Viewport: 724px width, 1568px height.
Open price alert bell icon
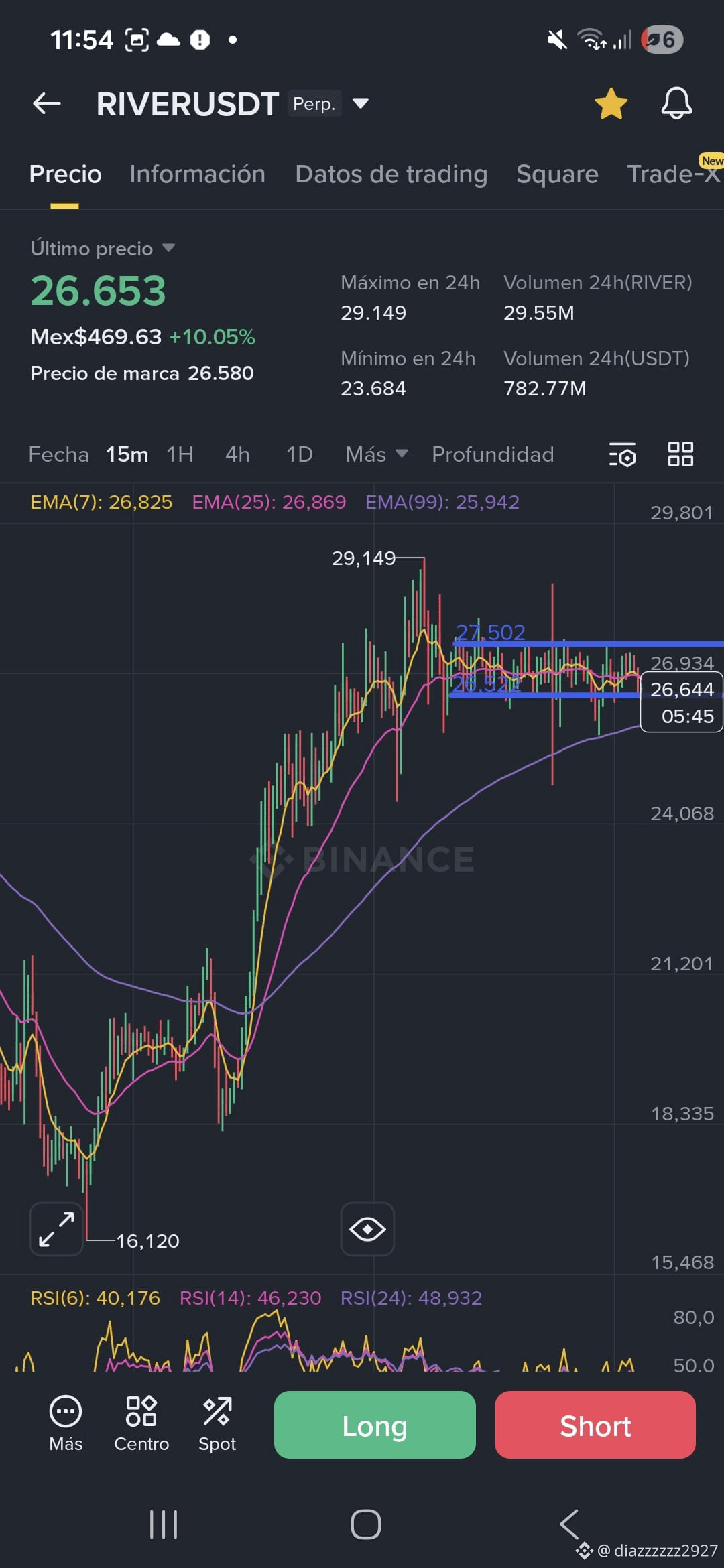pyautogui.click(x=676, y=103)
